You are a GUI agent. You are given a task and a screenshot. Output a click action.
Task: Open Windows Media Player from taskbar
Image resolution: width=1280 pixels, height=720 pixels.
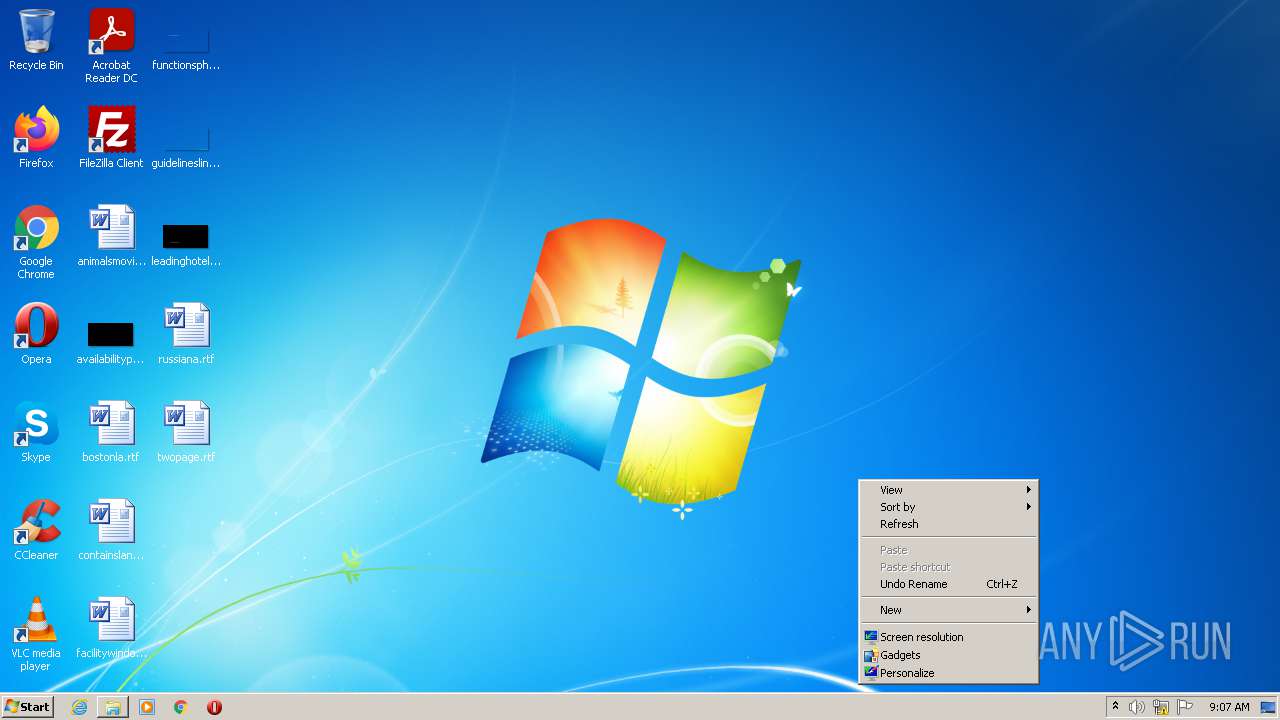(x=147, y=707)
